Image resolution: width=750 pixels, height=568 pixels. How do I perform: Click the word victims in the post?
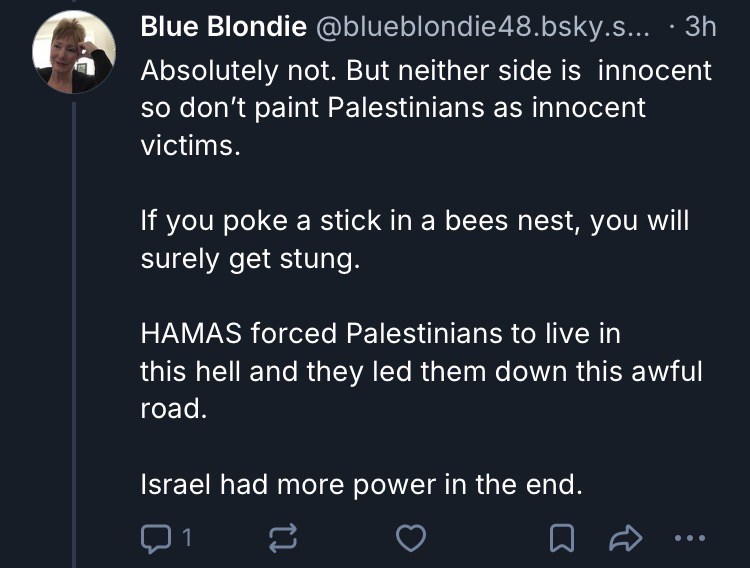175,144
